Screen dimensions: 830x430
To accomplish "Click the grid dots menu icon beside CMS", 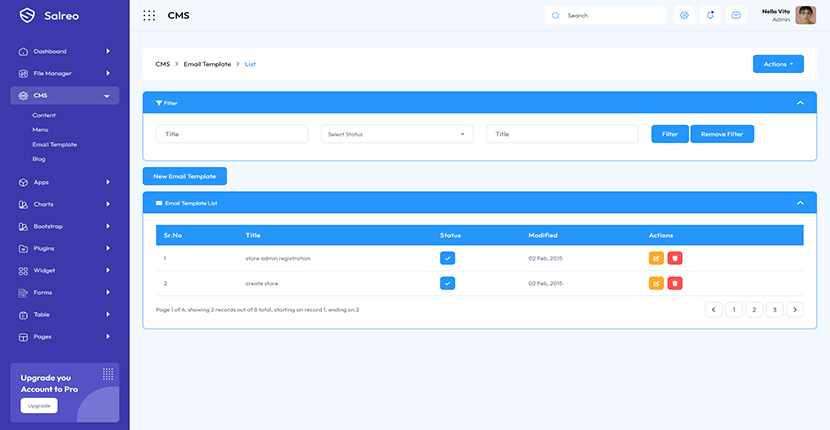I will pyautogui.click(x=149, y=15).
